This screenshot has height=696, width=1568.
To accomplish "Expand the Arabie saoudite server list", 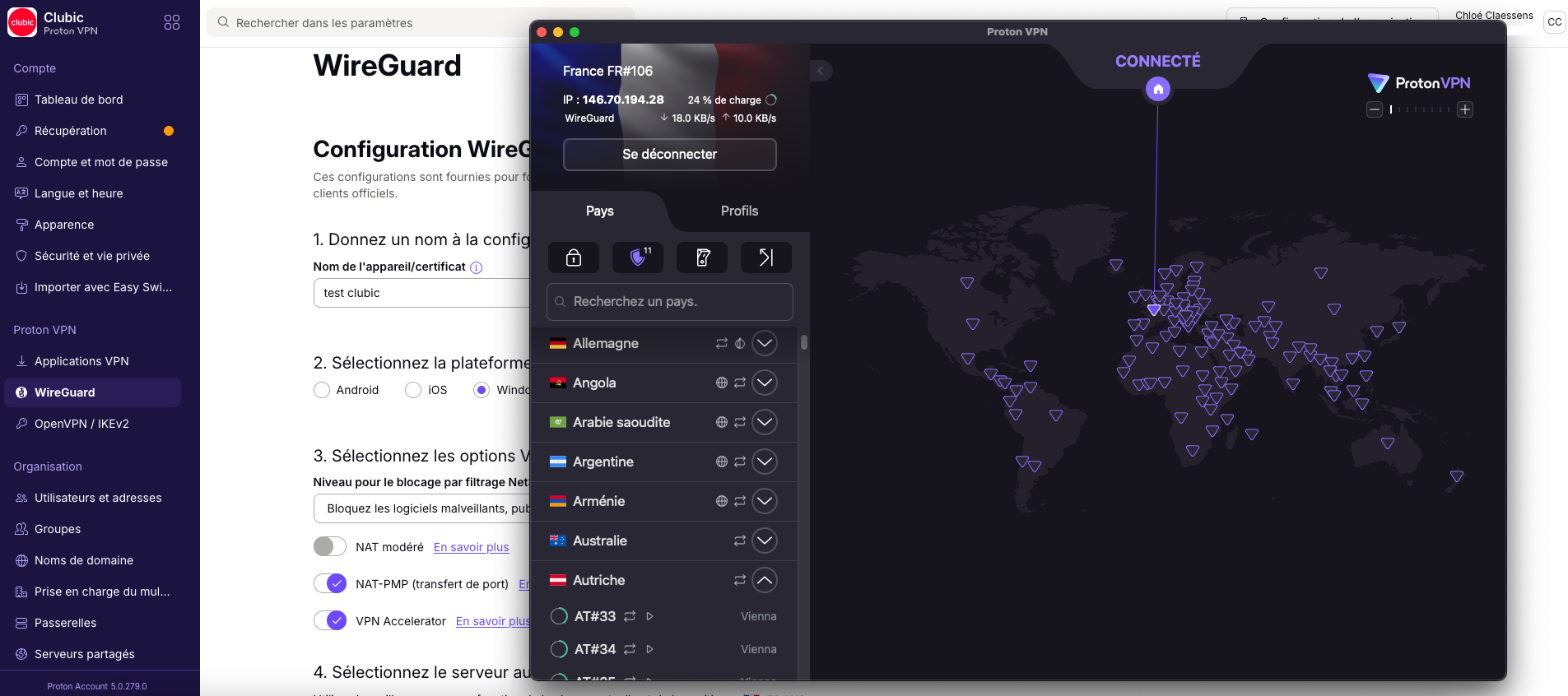I will coord(765,422).
